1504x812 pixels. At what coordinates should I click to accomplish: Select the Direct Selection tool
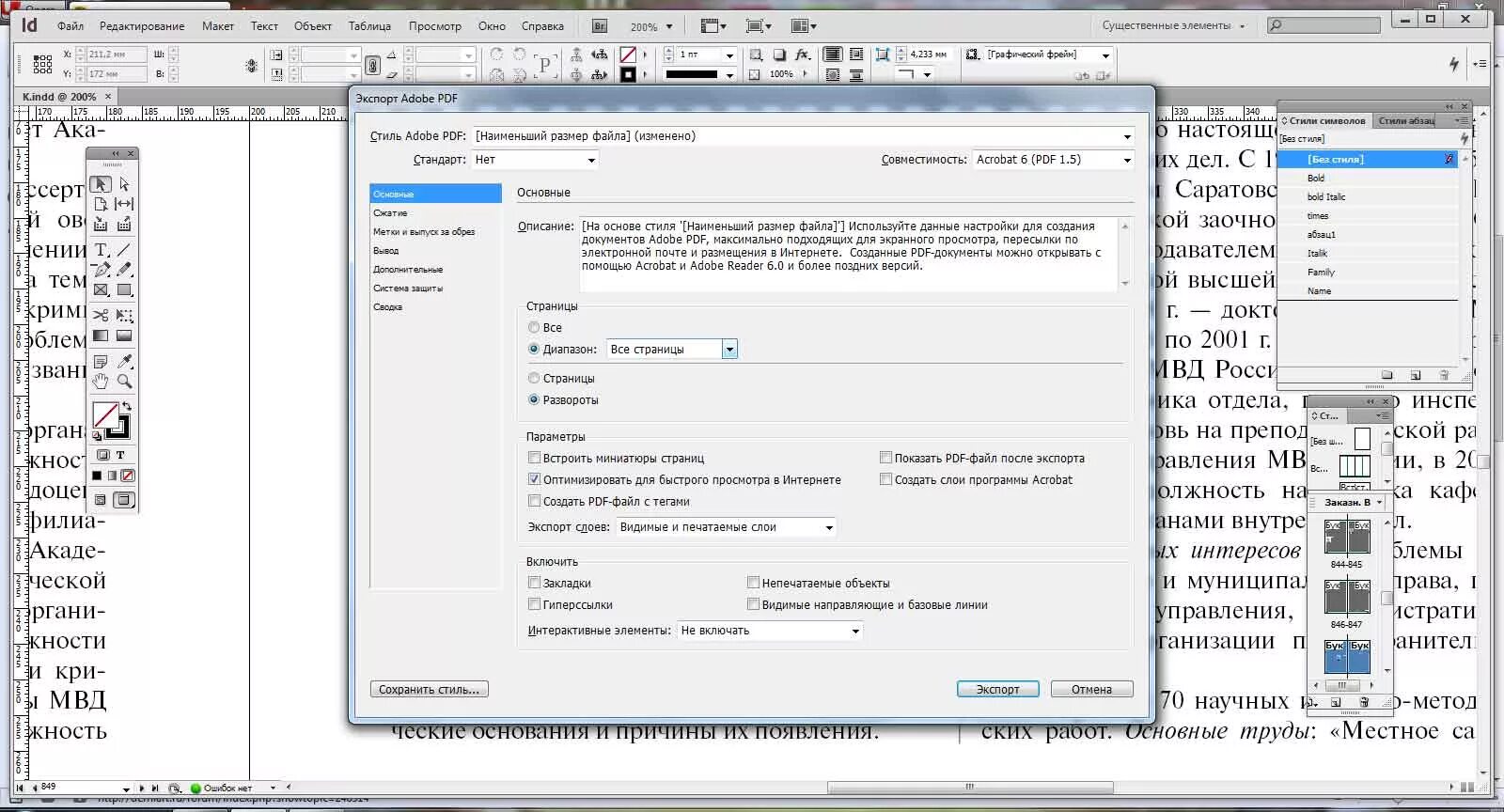click(x=124, y=184)
